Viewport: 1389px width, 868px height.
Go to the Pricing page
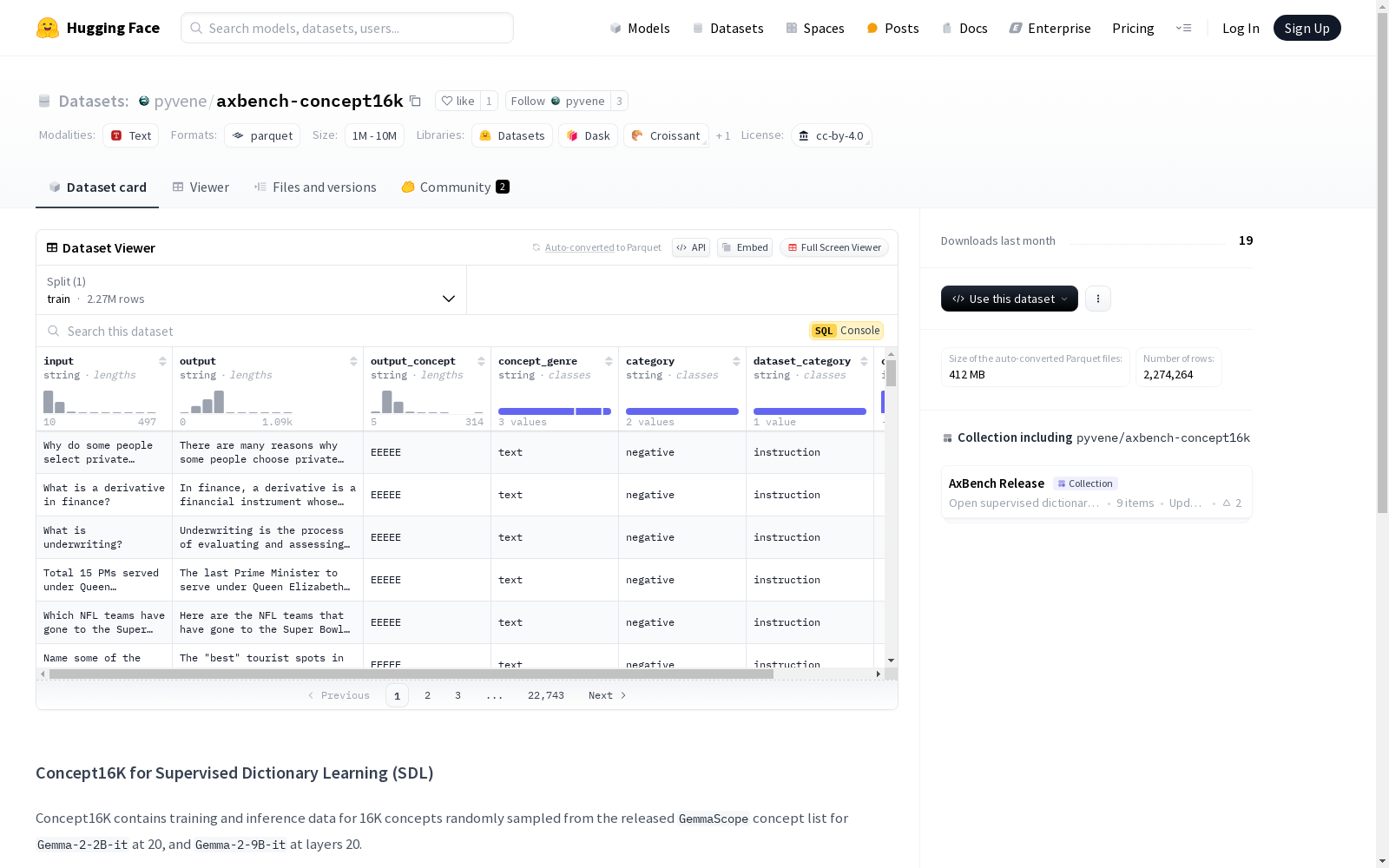click(x=1133, y=28)
